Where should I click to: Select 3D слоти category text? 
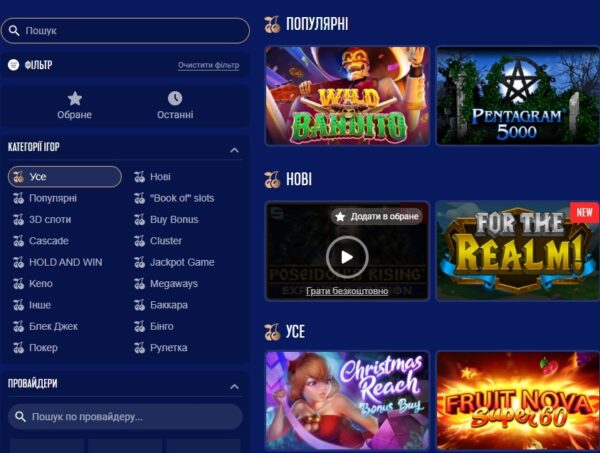click(x=50, y=220)
